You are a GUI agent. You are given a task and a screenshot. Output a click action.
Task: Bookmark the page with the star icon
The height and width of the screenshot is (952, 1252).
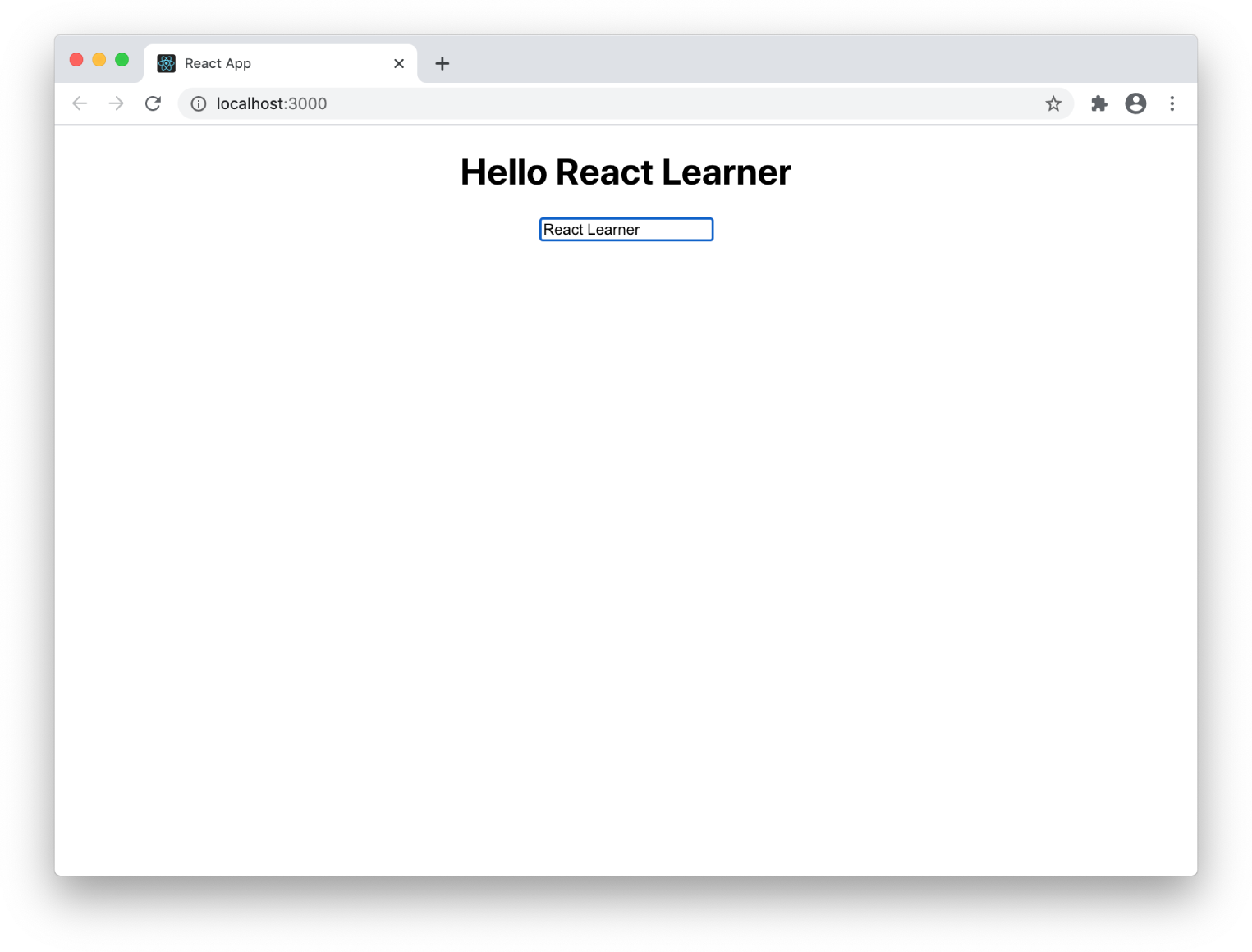1053,103
